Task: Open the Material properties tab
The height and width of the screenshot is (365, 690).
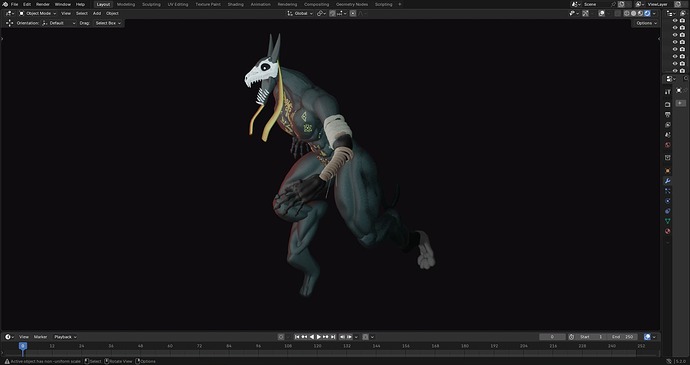Action: click(668, 231)
